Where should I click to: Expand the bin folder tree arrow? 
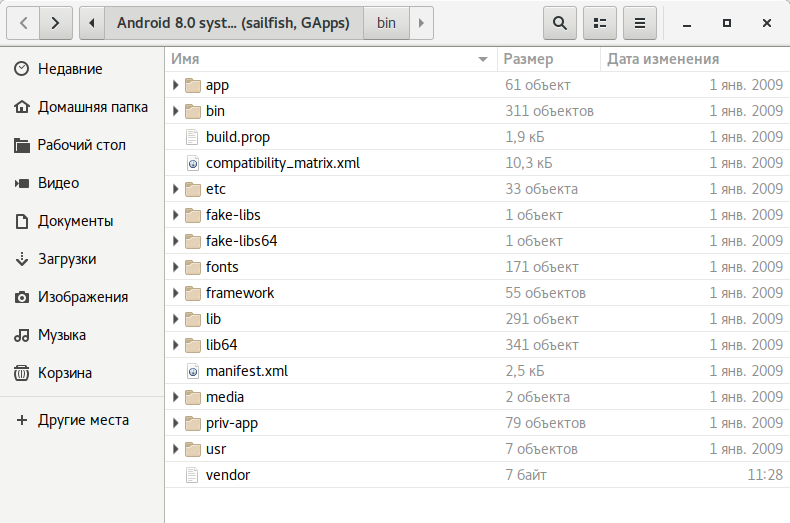pos(175,111)
